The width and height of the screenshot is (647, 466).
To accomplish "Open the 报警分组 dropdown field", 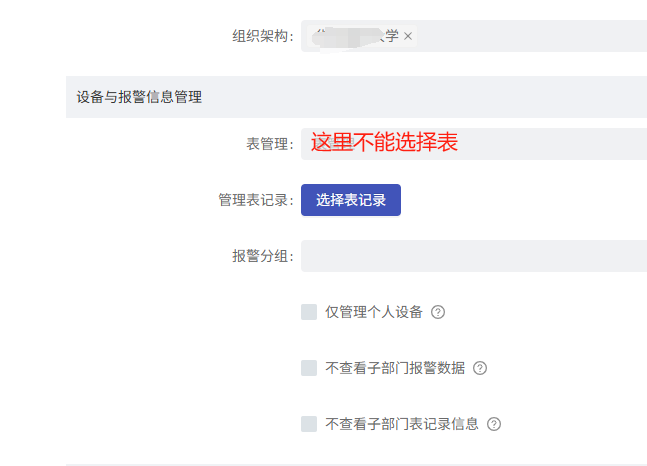I will click(x=474, y=256).
